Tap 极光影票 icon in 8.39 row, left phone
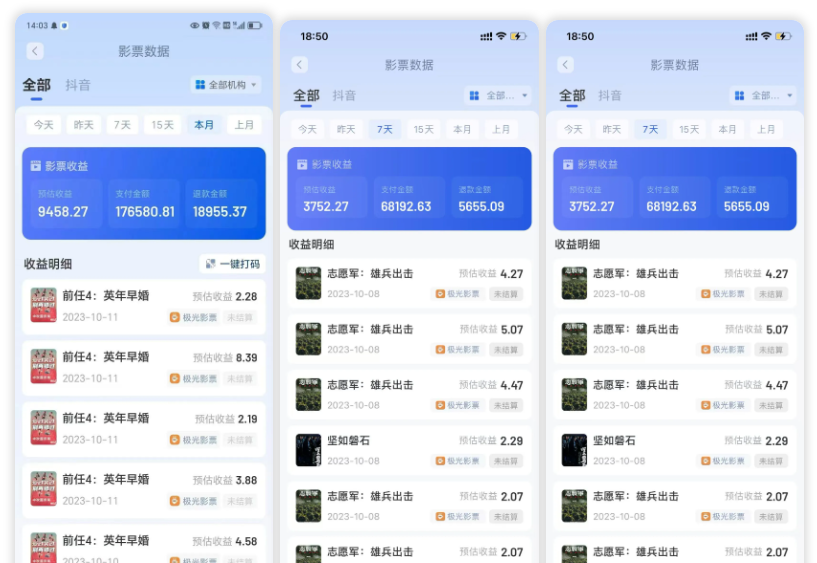 click(x=175, y=379)
